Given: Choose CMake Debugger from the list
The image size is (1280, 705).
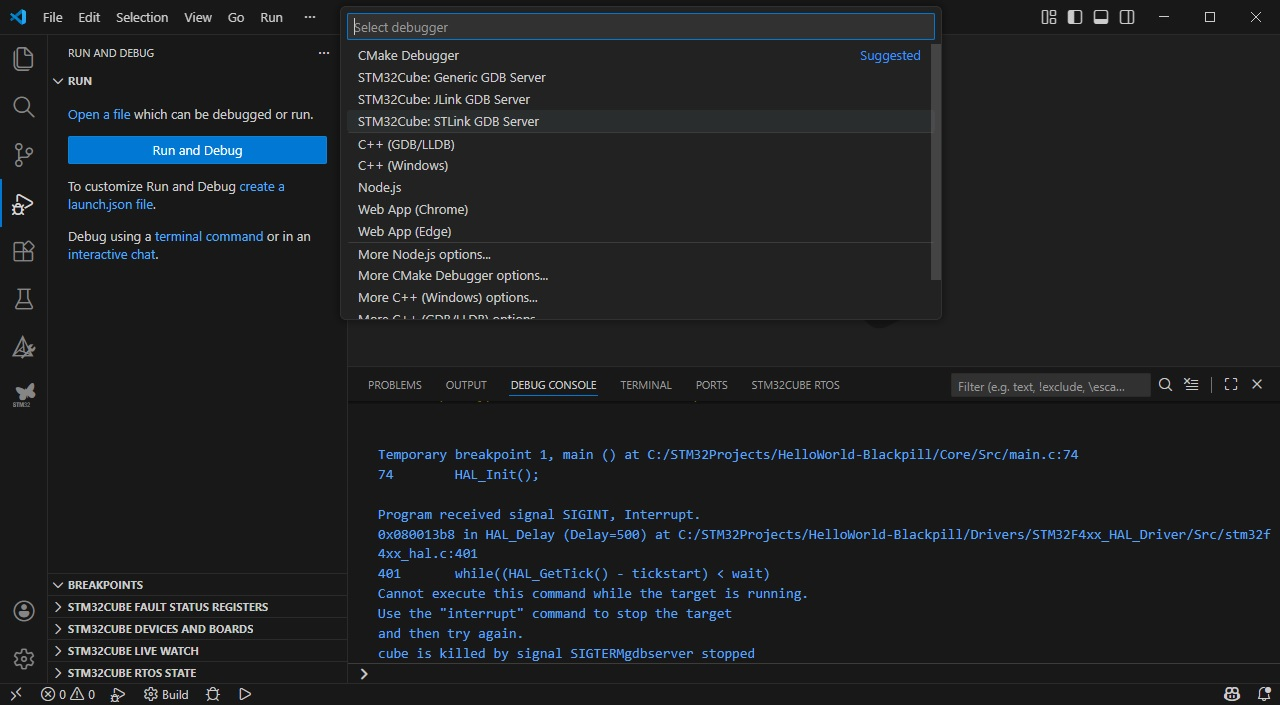Looking at the screenshot, I should pyautogui.click(x=639, y=55).
